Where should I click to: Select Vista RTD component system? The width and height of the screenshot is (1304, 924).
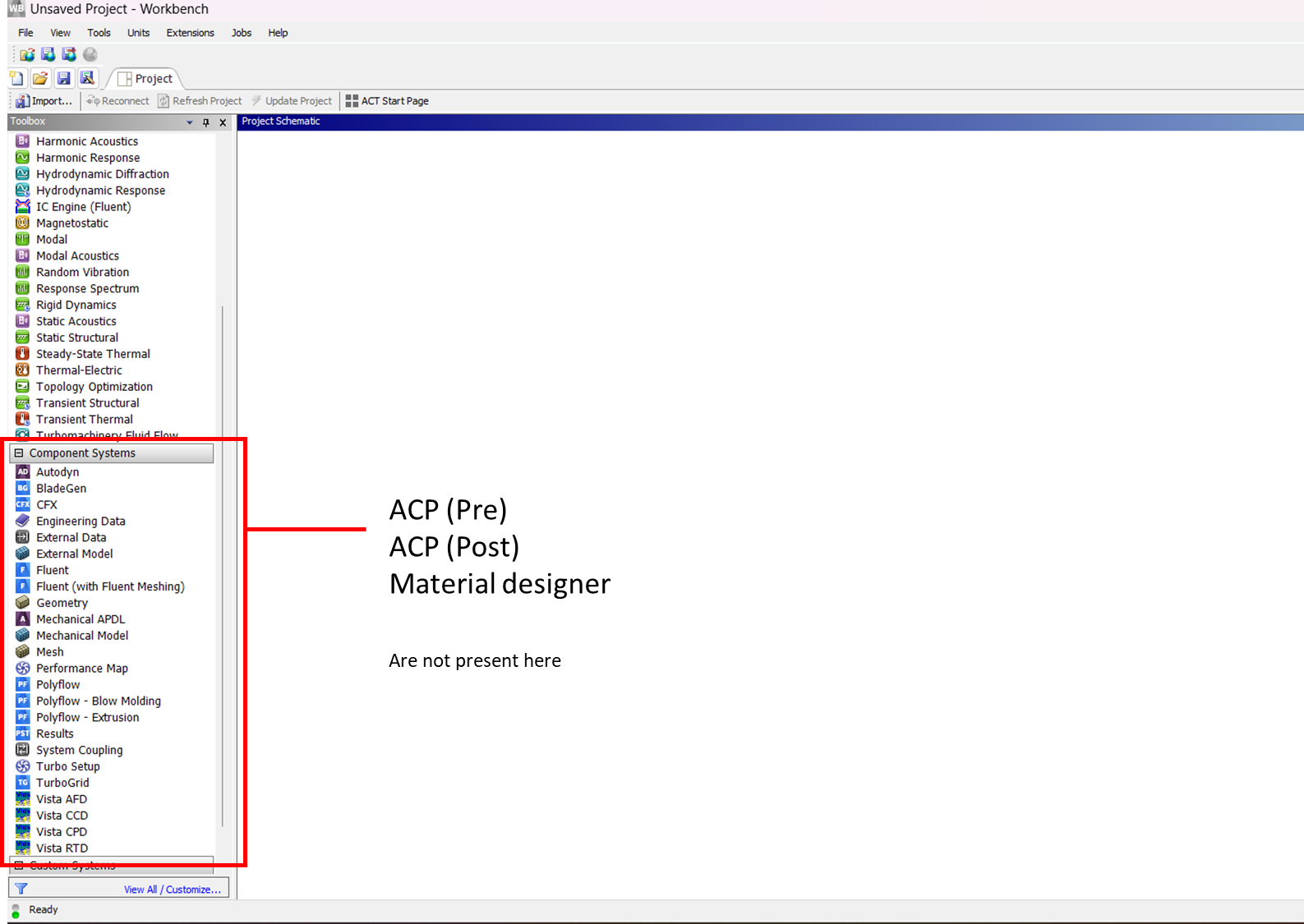point(62,848)
